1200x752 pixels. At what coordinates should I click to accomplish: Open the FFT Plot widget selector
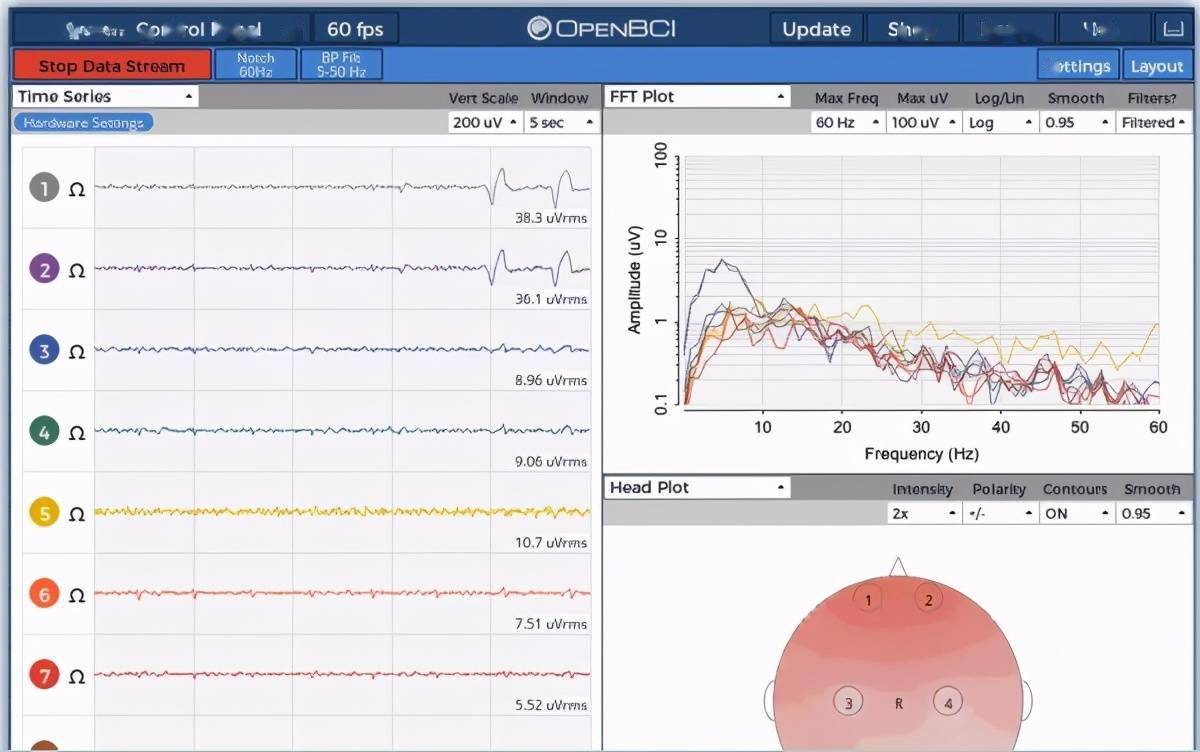click(698, 97)
